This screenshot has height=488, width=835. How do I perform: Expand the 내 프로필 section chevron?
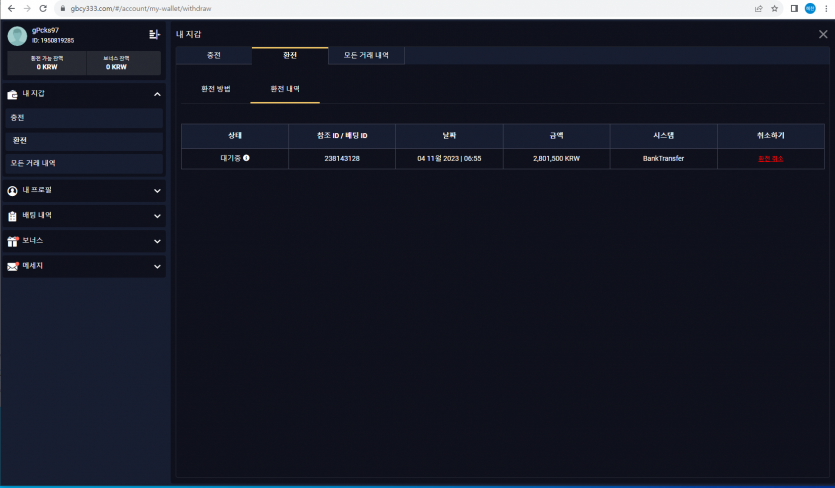tap(157, 191)
